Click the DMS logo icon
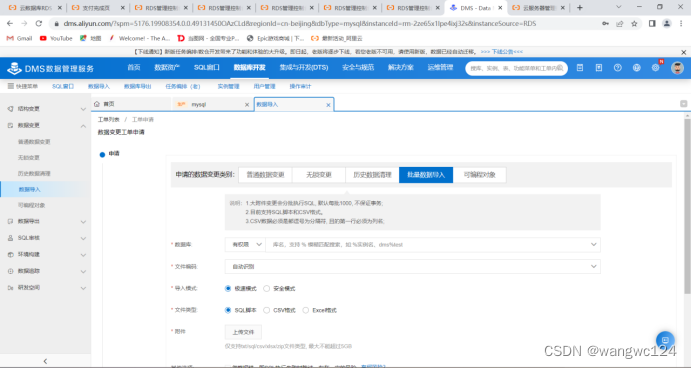 [x=14, y=68]
